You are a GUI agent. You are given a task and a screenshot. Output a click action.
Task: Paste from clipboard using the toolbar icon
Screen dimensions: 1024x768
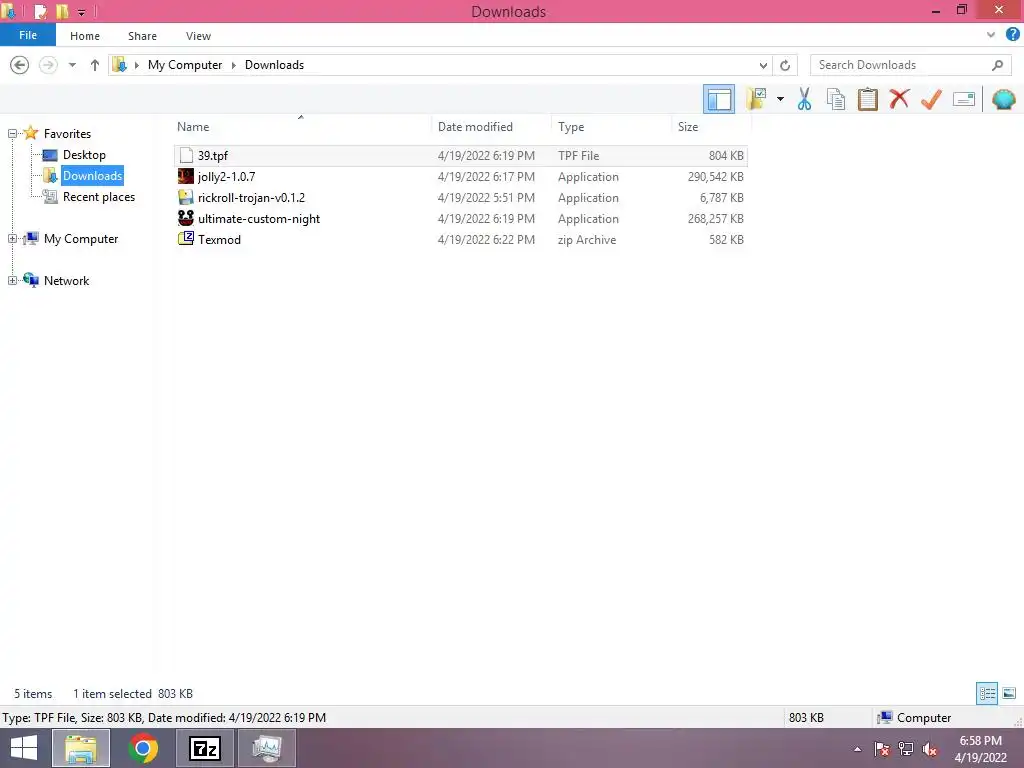point(867,99)
